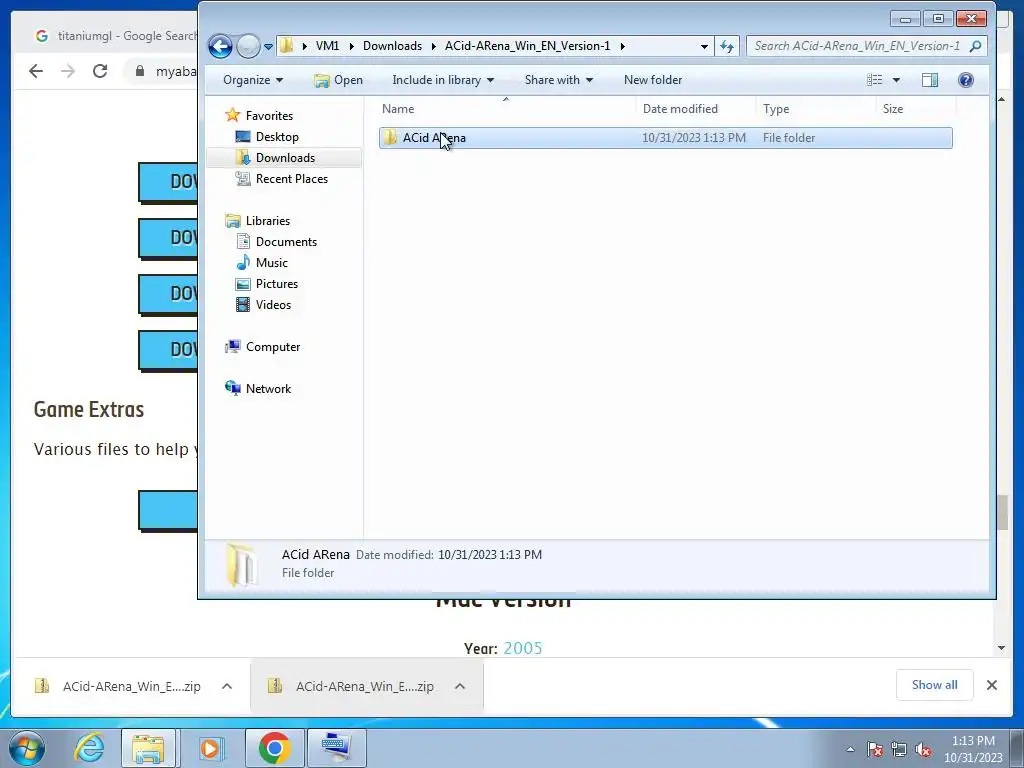Open recent pages dropdown beside Forward arrow
Screen dimensions: 1024x768
coord(268,47)
